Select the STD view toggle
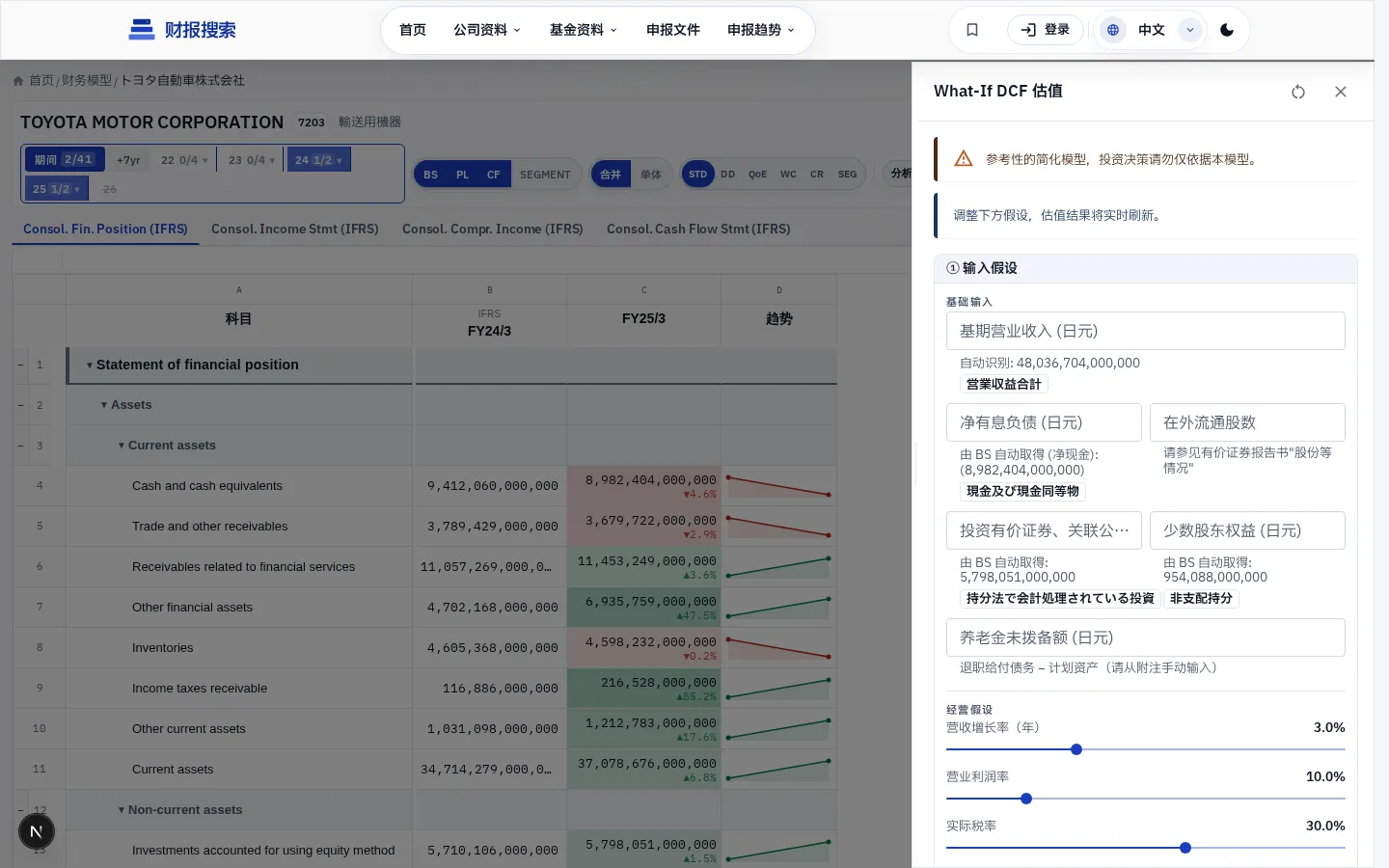The image size is (1389, 868). [698, 175]
